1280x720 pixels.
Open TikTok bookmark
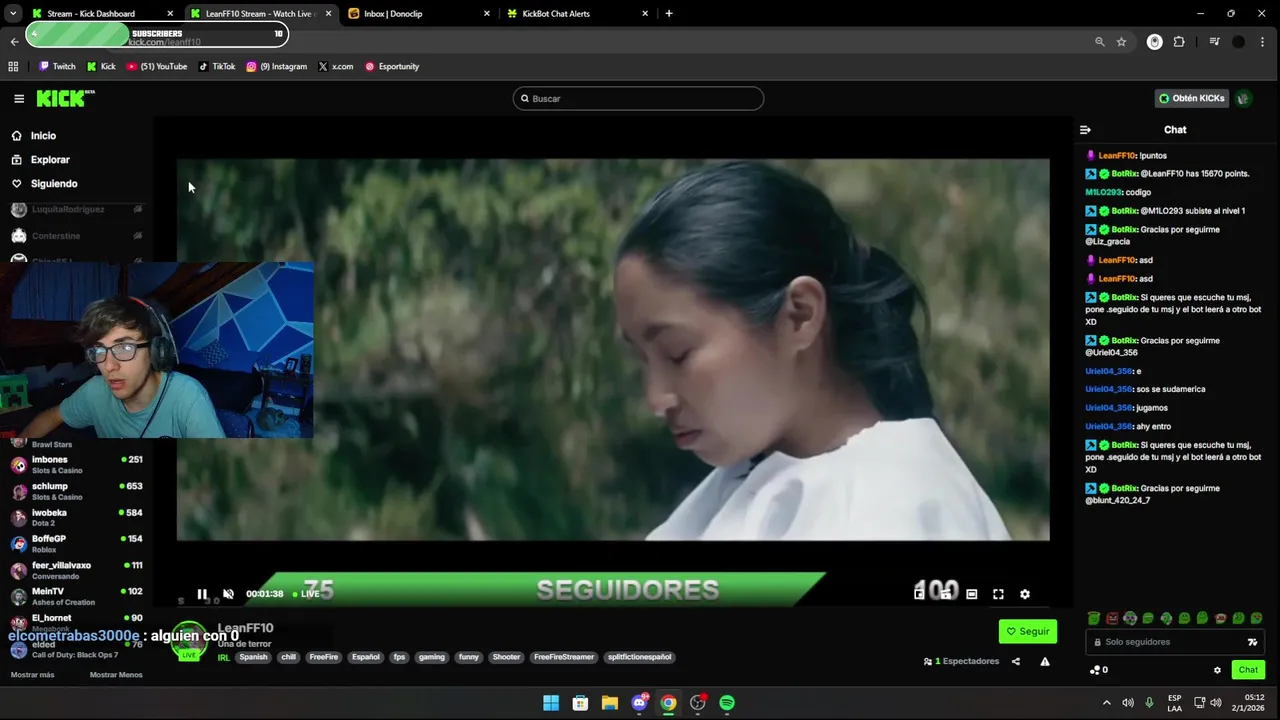(x=217, y=67)
